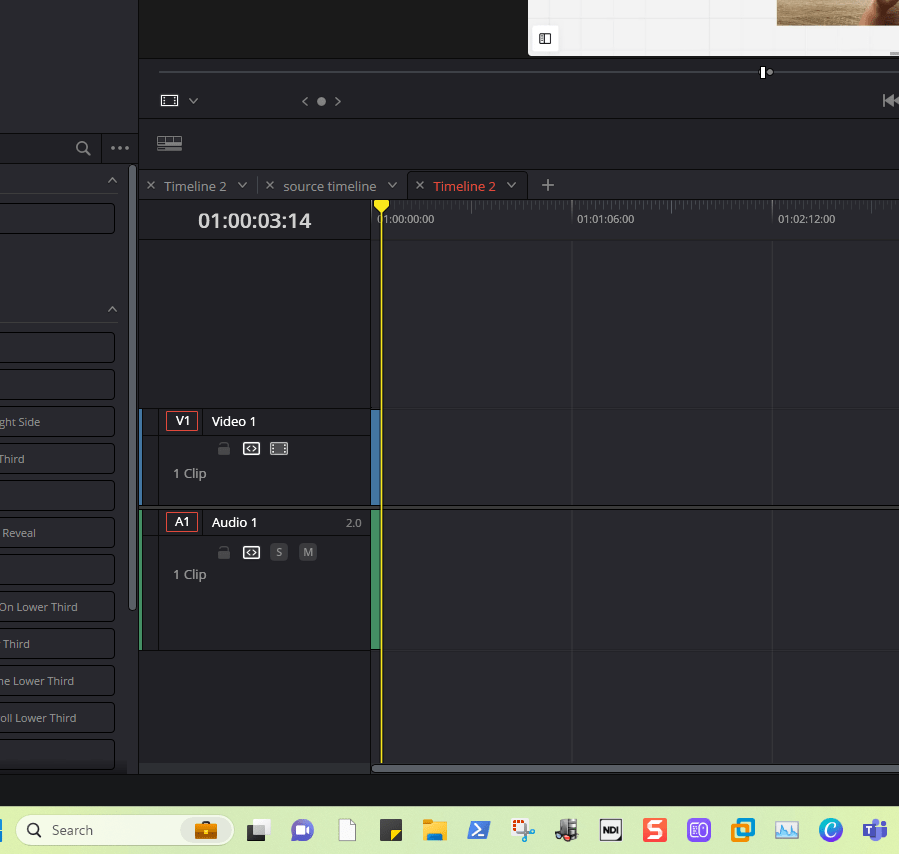The height and width of the screenshot is (854, 899).
Task: Expand the viewer mode dropdown arrow
Action: pos(193,101)
